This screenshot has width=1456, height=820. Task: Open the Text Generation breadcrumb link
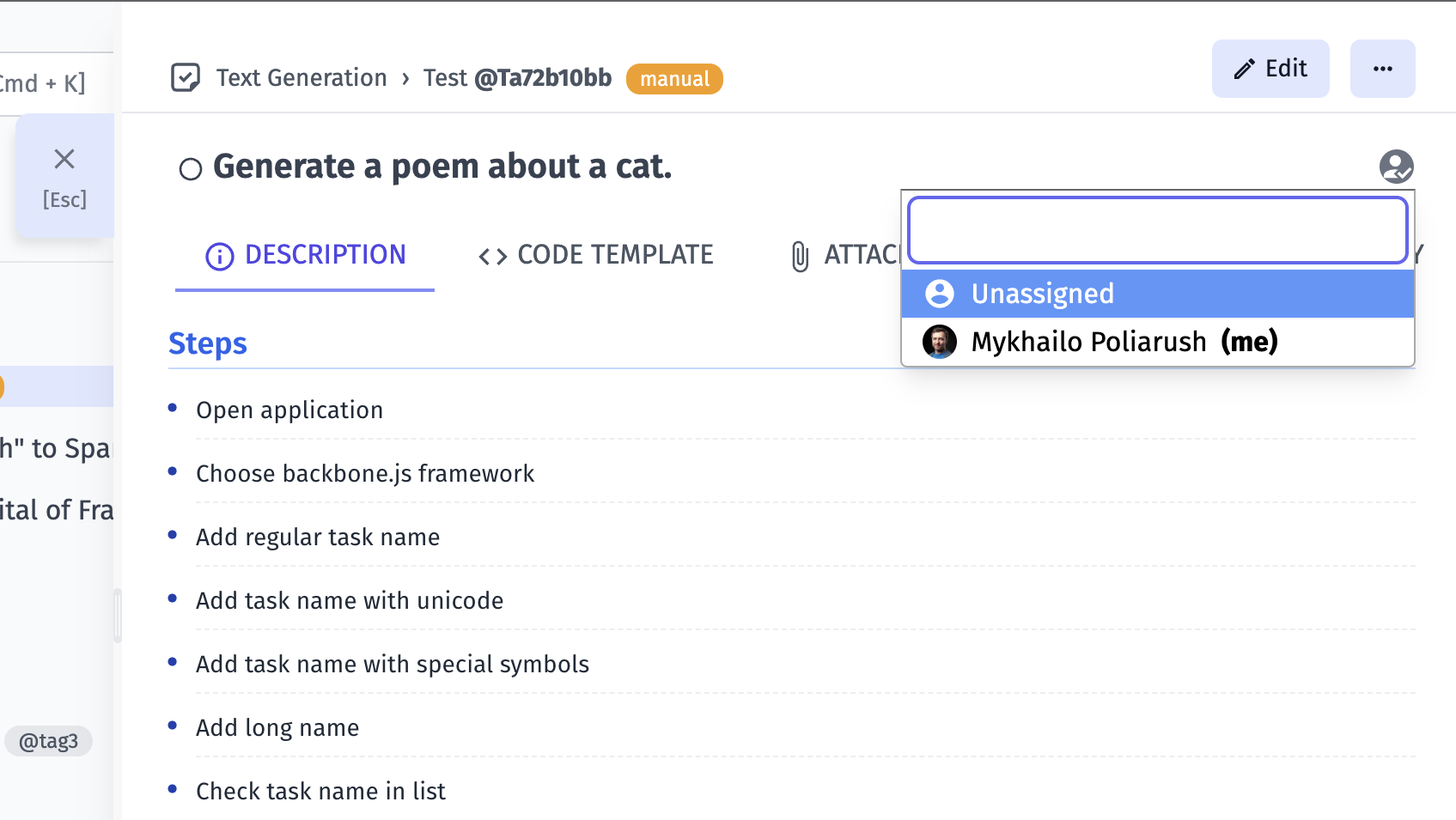302,78
